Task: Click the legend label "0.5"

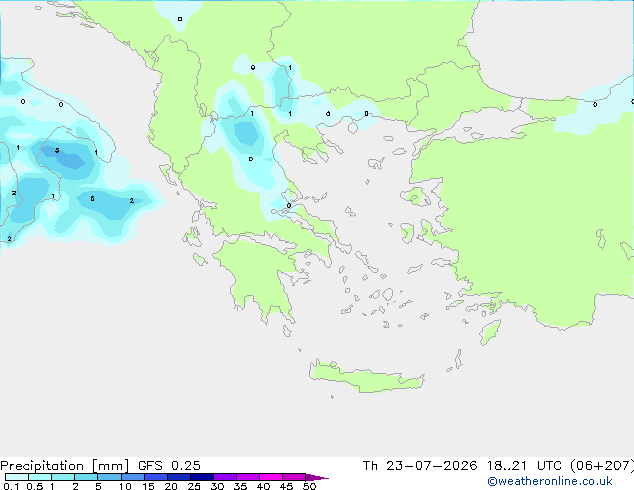Action: 34,486
